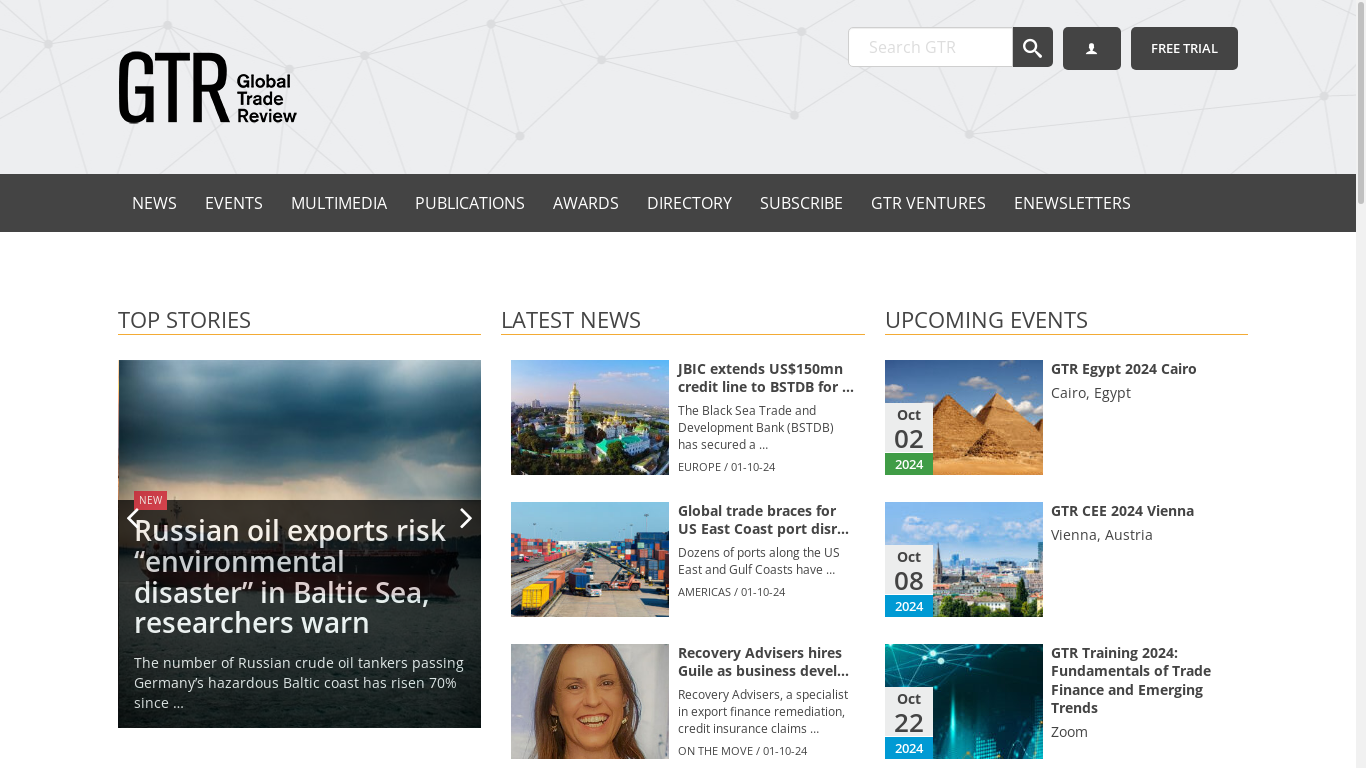Click the Kyiv monastery thumbnail image

(x=590, y=417)
